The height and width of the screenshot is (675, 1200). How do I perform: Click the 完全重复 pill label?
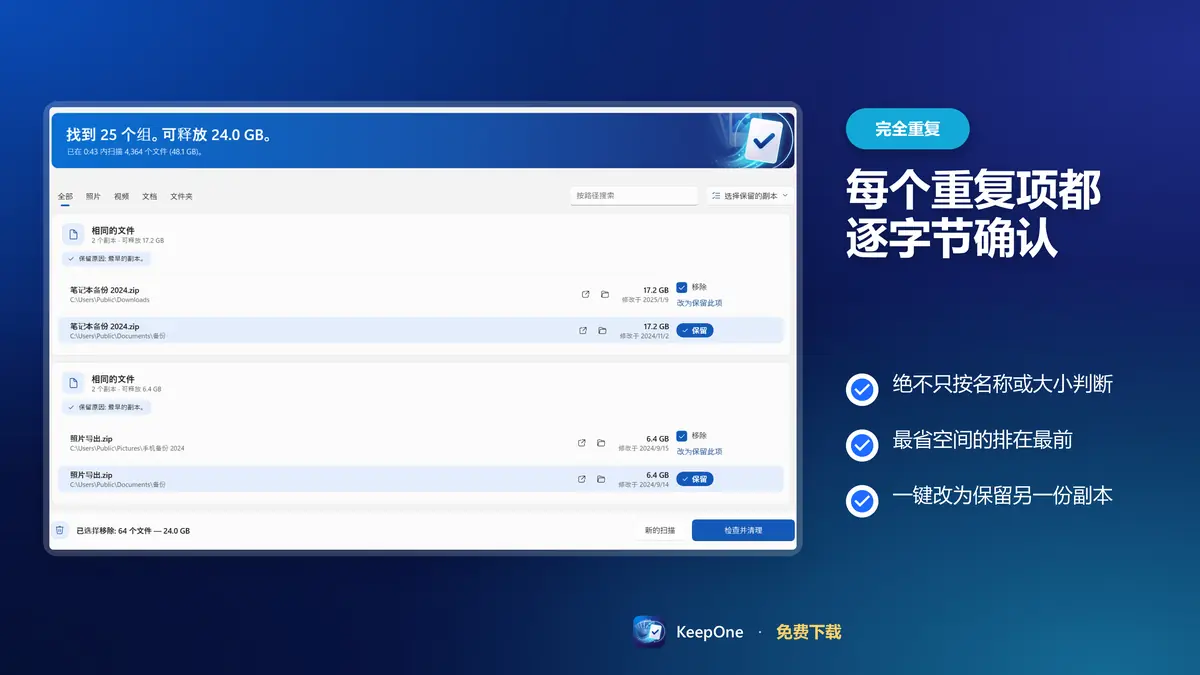(x=907, y=129)
